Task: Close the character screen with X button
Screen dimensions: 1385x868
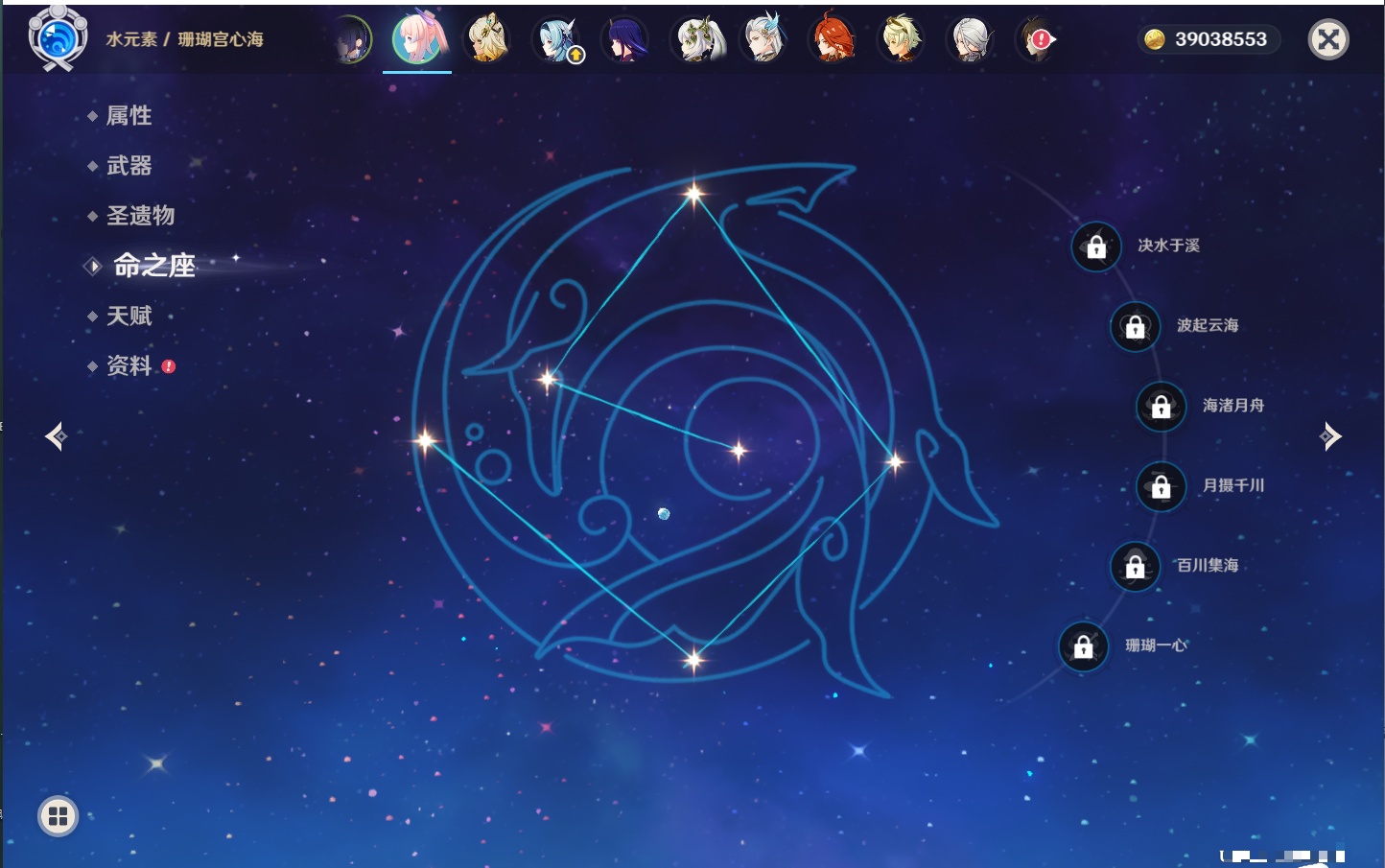Action: [x=1328, y=39]
